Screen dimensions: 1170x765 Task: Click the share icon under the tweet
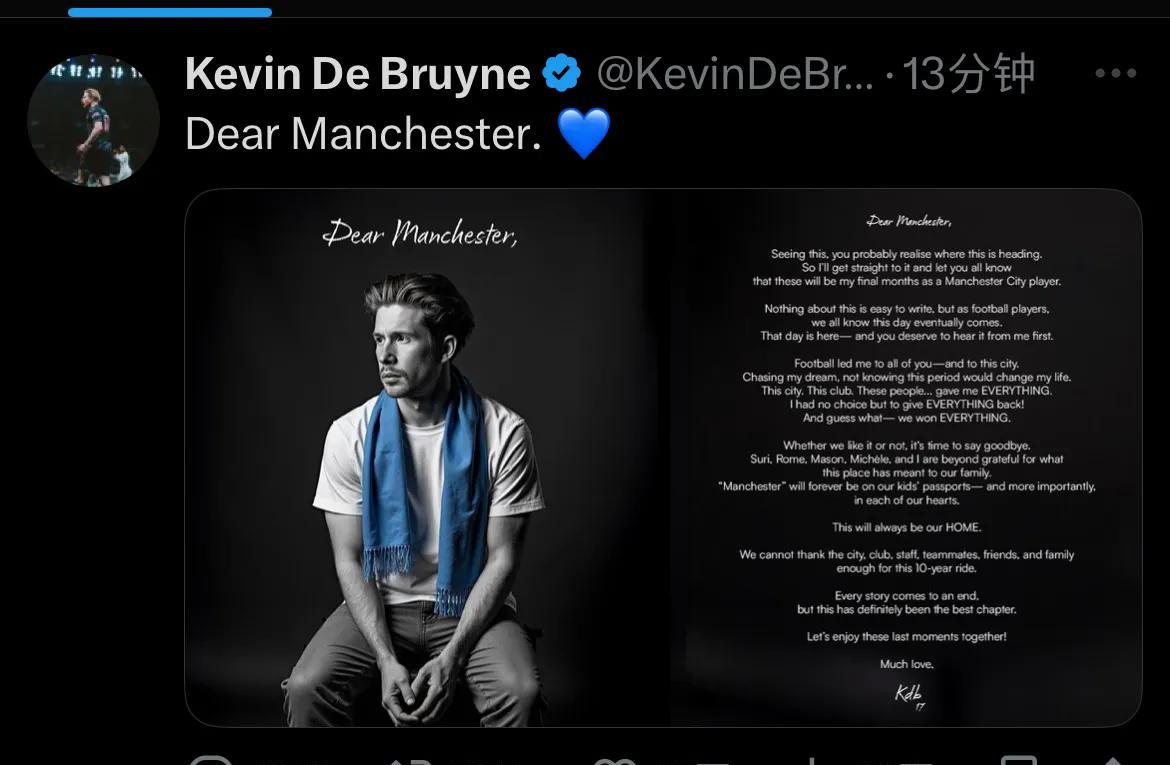click(x=1112, y=761)
